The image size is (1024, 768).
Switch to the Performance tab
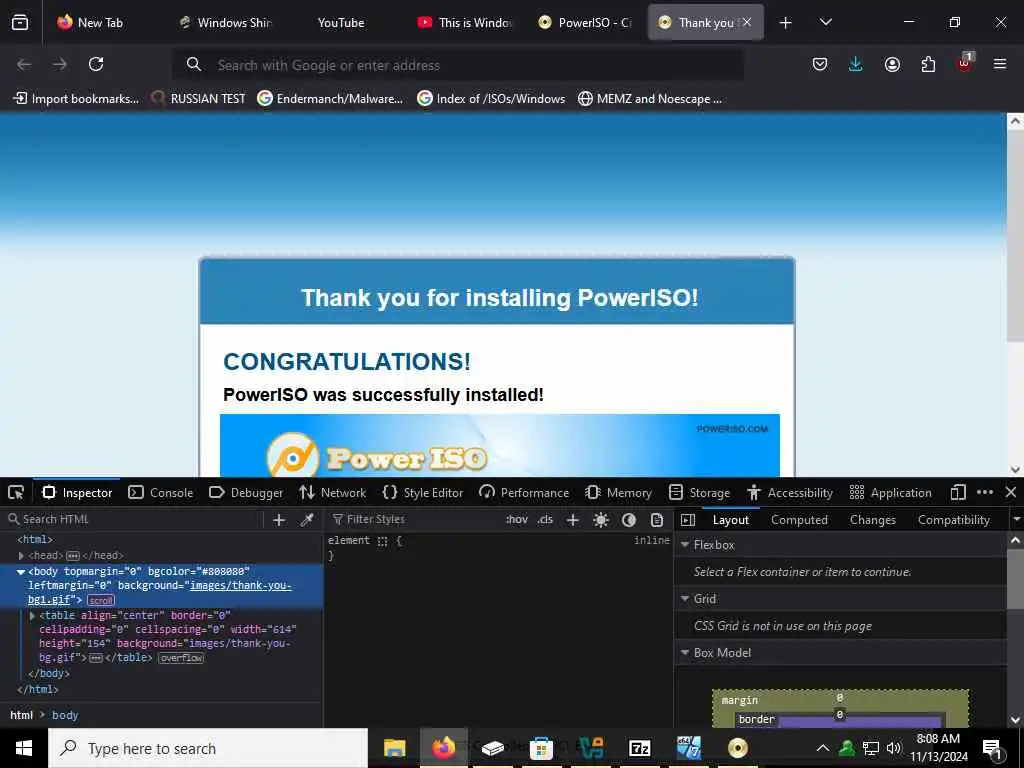524,492
